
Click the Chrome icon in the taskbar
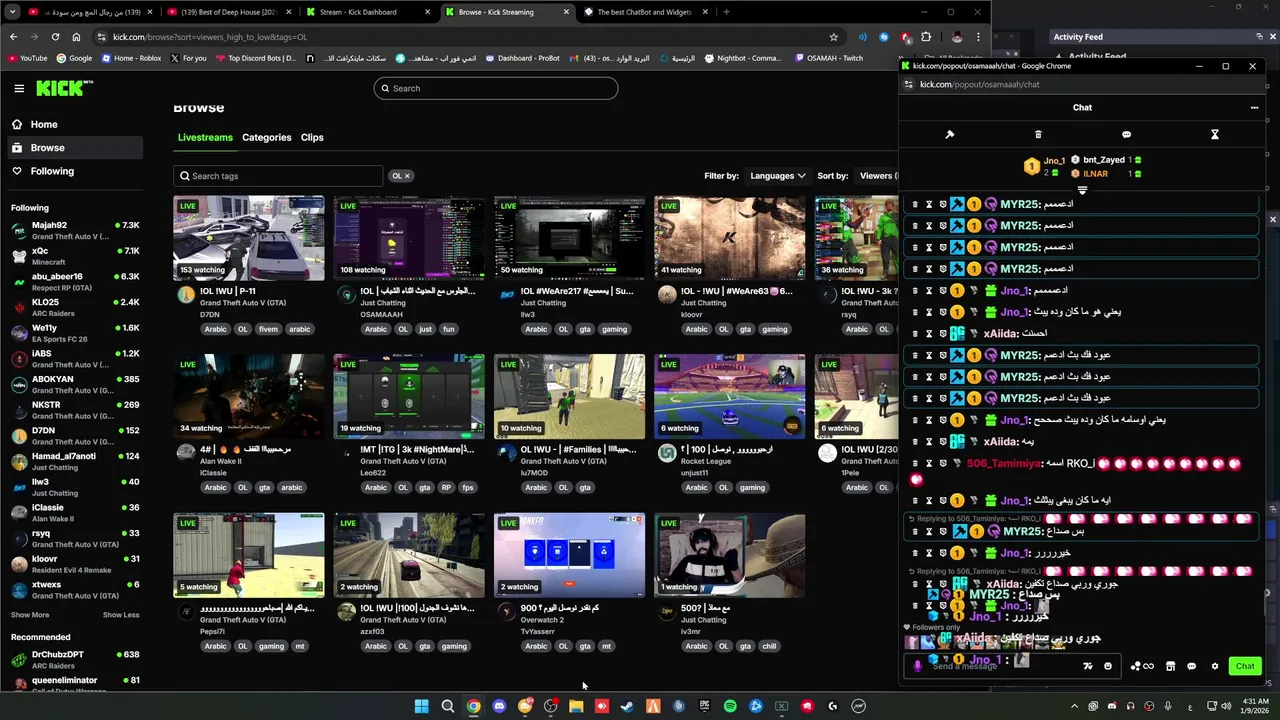coord(473,706)
